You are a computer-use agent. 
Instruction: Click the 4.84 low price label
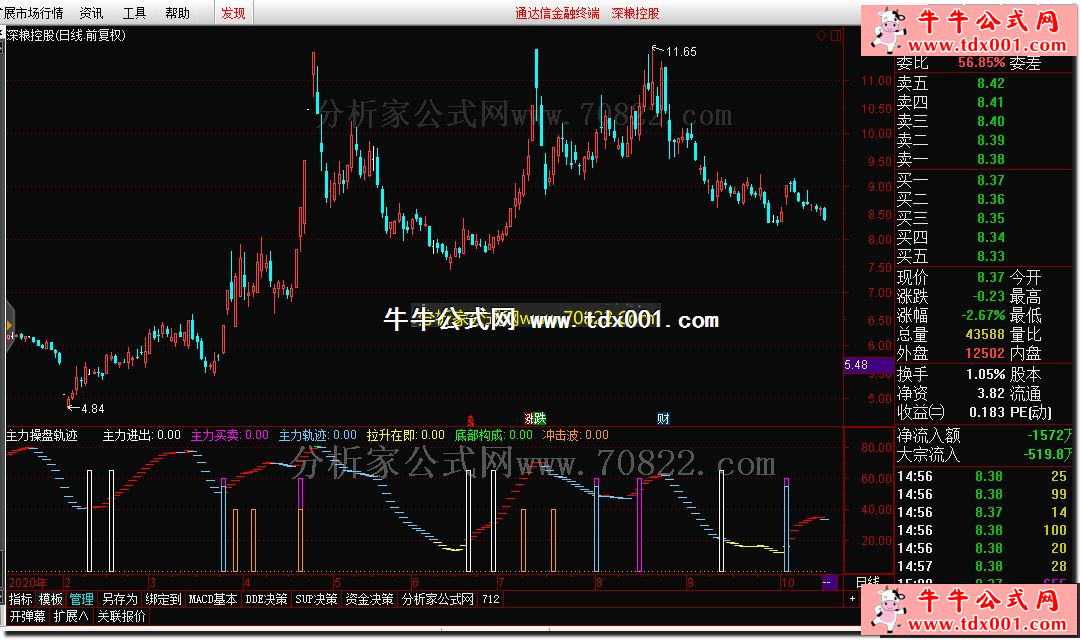pyautogui.click(x=92, y=409)
